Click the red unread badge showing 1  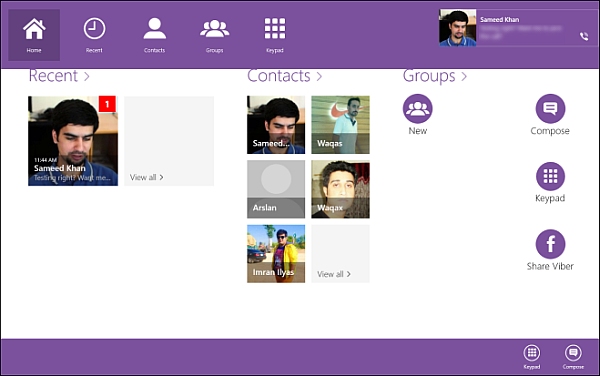[x=107, y=104]
